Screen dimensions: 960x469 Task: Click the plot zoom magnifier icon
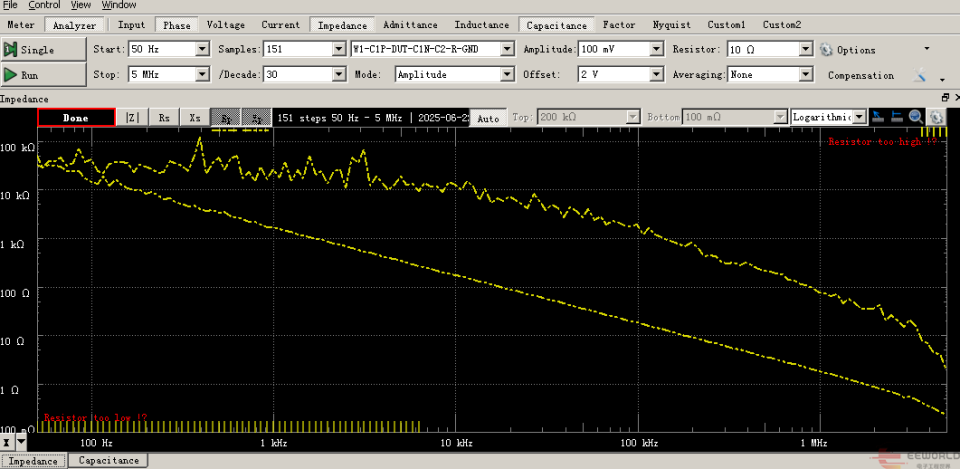[x=916, y=117]
